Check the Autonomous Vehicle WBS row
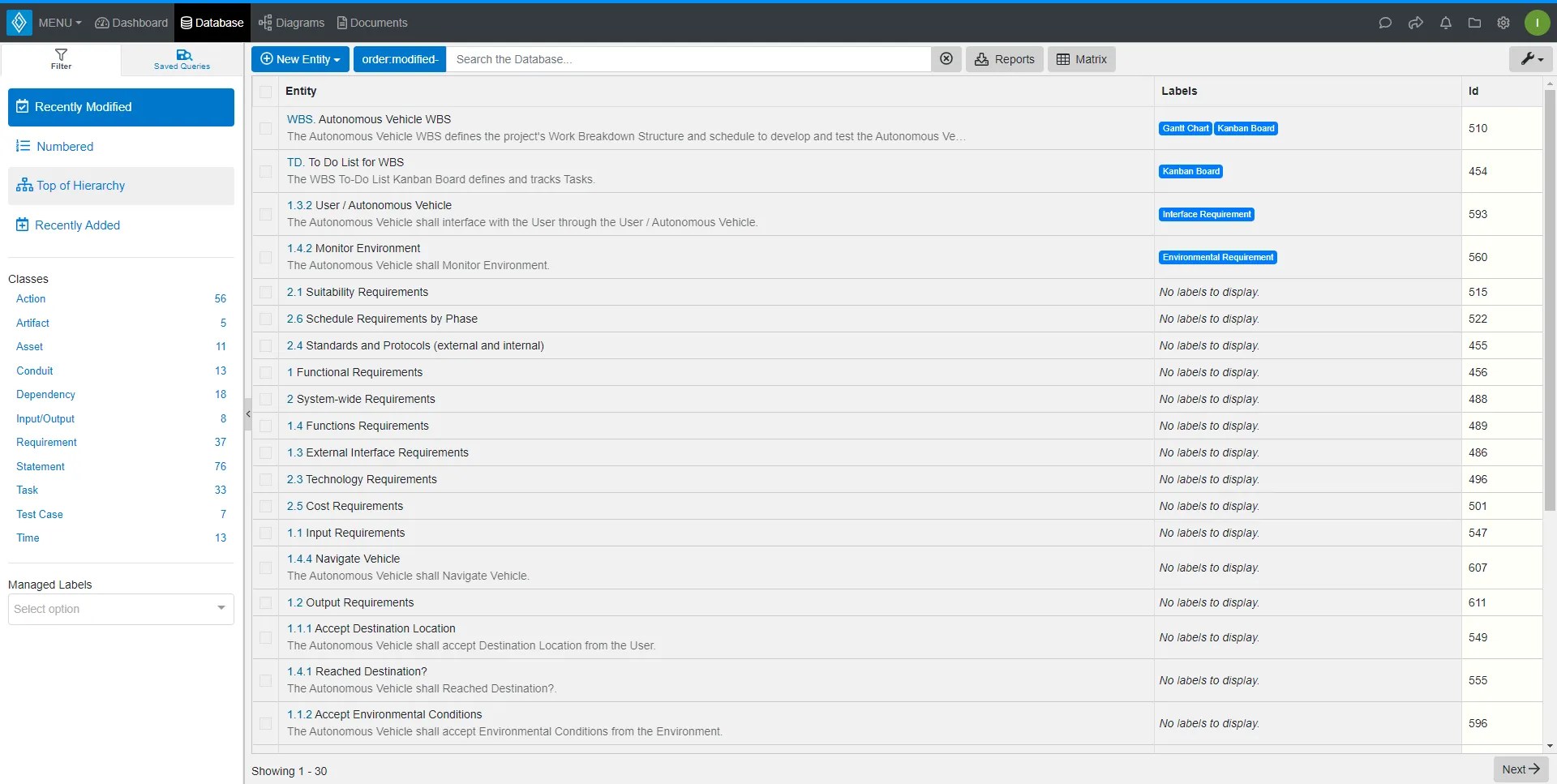Screen dimensions: 1557x784 pos(265,128)
